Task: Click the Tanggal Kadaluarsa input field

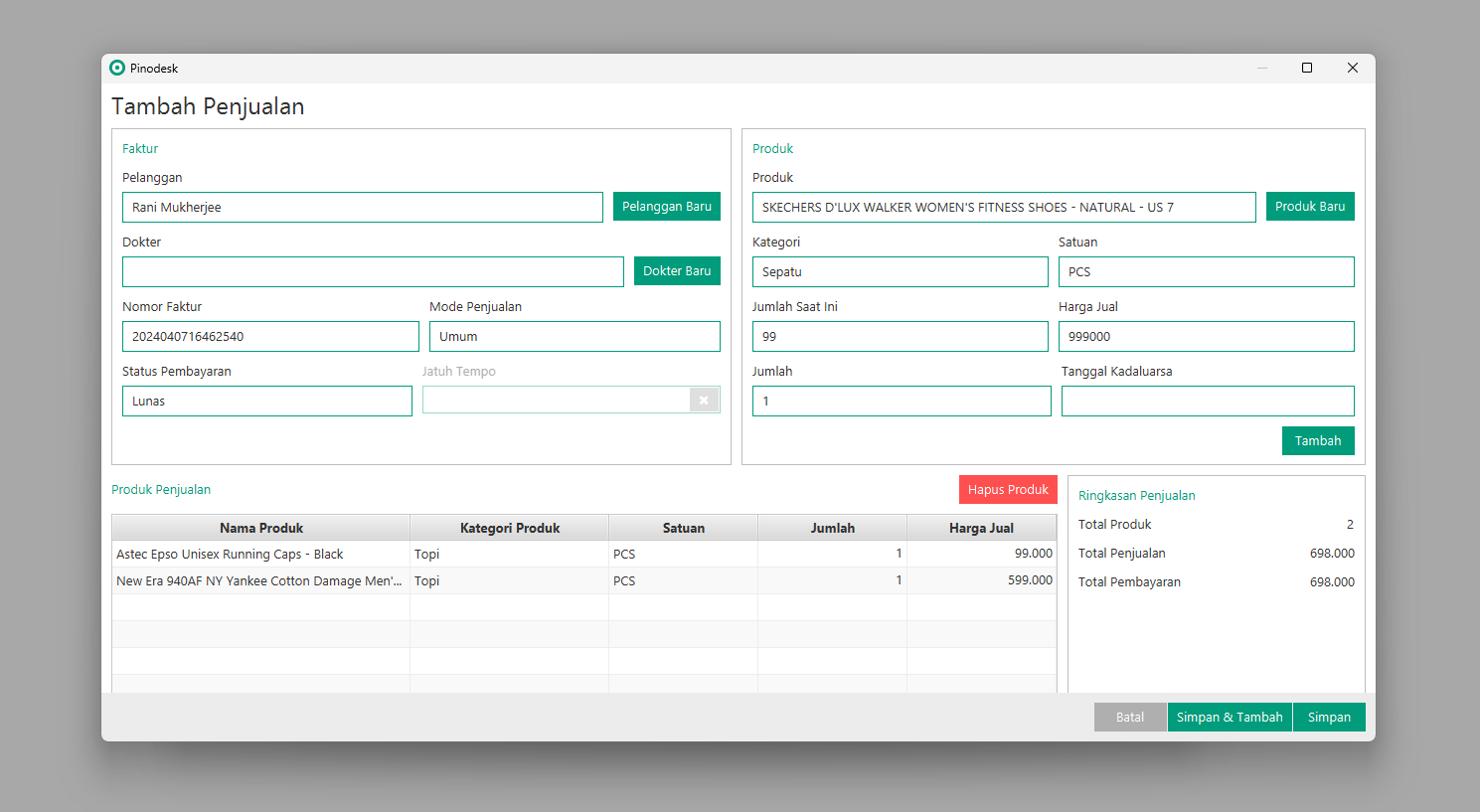Action: (1207, 402)
